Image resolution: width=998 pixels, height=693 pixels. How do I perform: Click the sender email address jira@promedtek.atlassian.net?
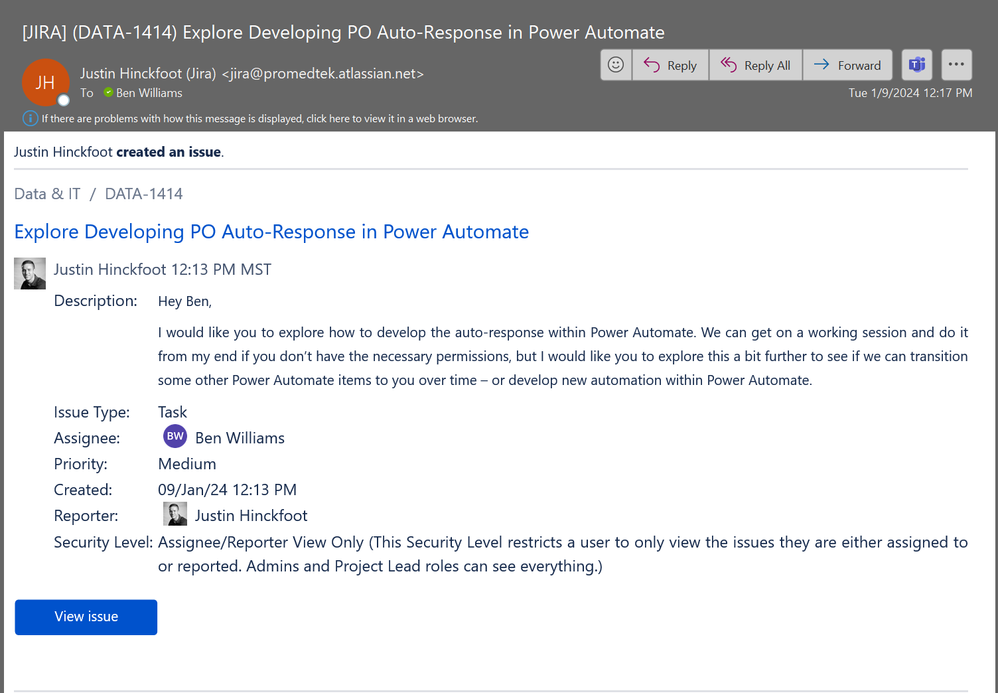(323, 74)
